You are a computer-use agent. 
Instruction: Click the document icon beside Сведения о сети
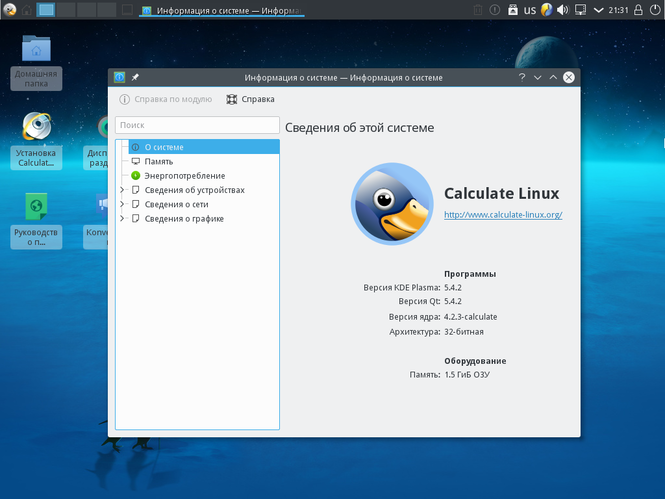[x=136, y=204]
